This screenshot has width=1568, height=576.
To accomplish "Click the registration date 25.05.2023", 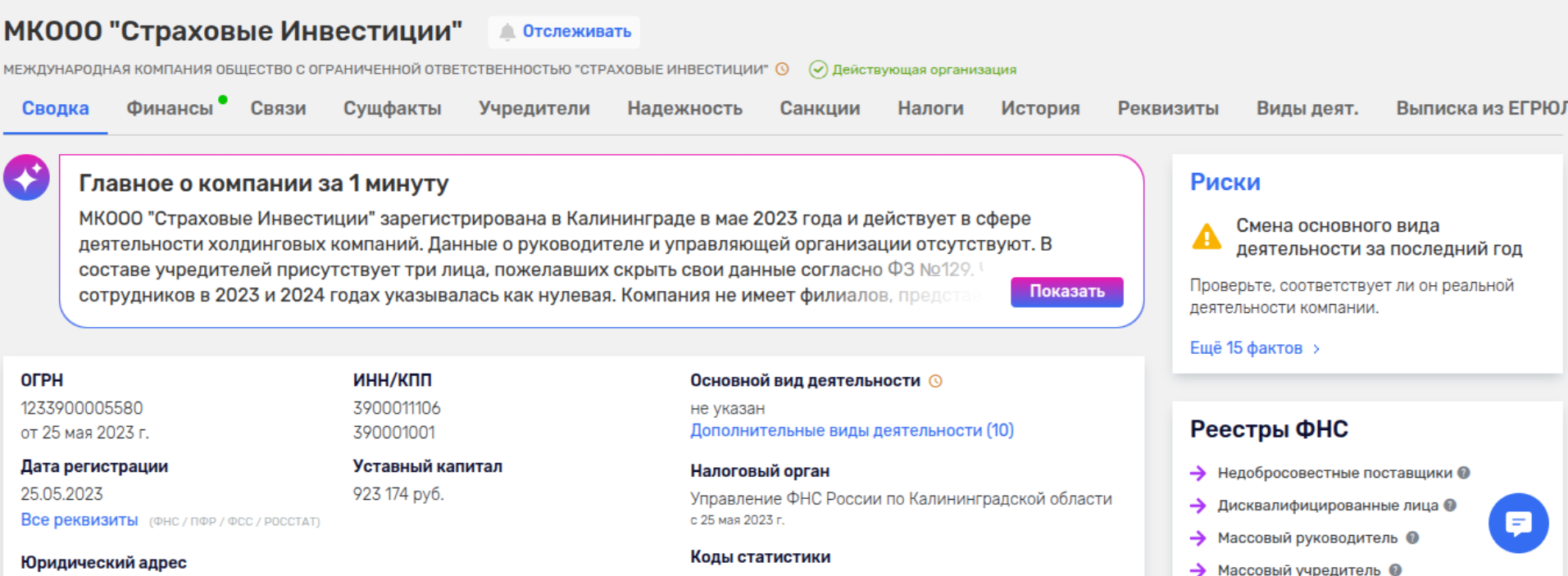I will pos(61,494).
